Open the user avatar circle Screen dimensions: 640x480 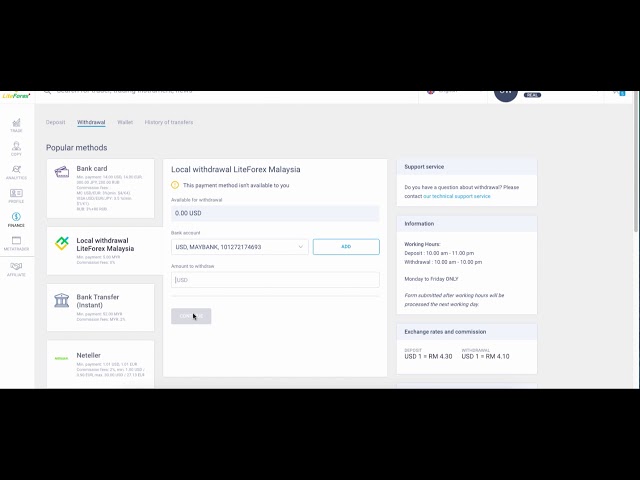pyautogui.click(x=506, y=95)
